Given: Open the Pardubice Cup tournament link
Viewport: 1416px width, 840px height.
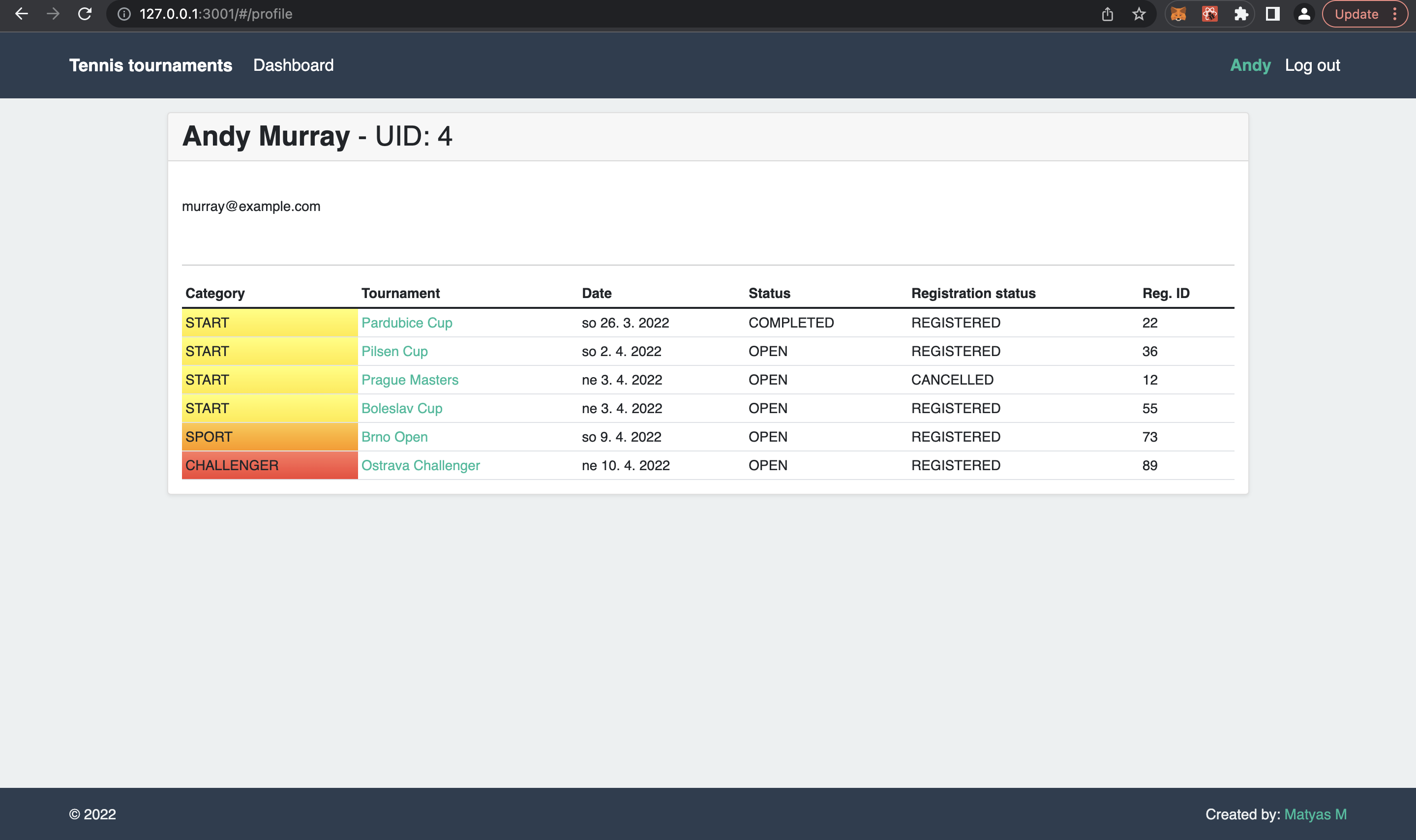Looking at the screenshot, I should [x=406, y=323].
